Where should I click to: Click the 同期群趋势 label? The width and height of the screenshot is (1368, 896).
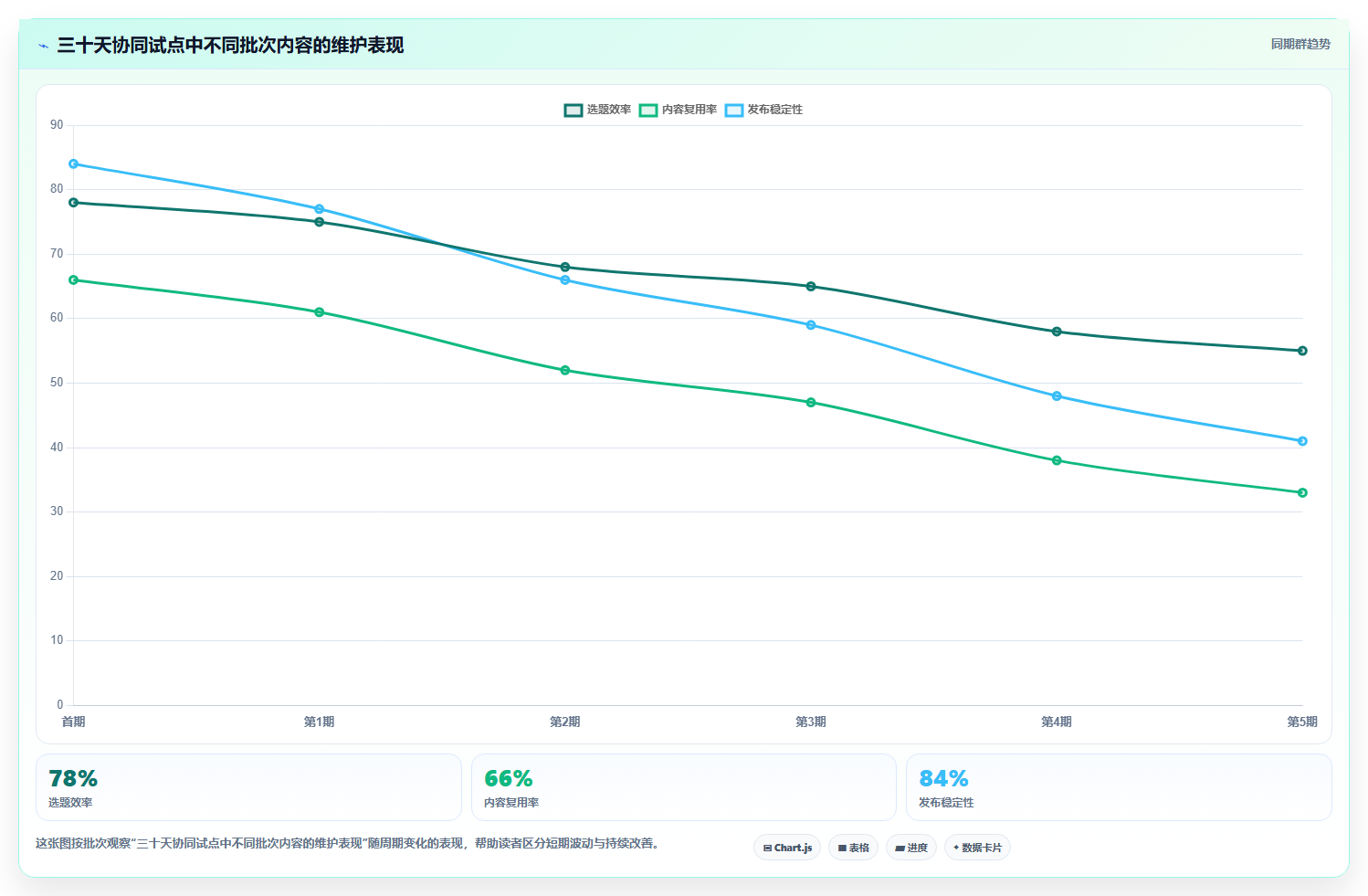[1300, 44]
